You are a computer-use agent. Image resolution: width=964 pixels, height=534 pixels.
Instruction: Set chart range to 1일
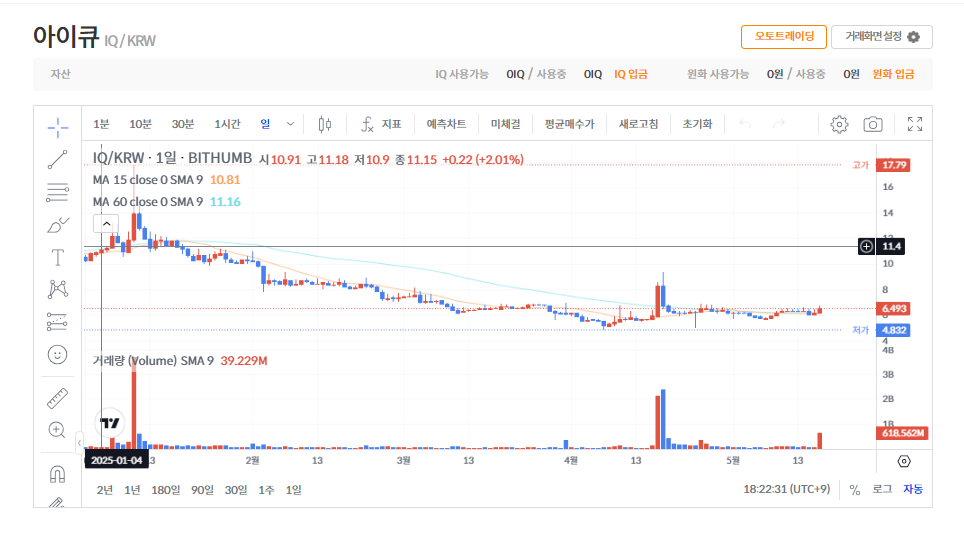[294, 490]
